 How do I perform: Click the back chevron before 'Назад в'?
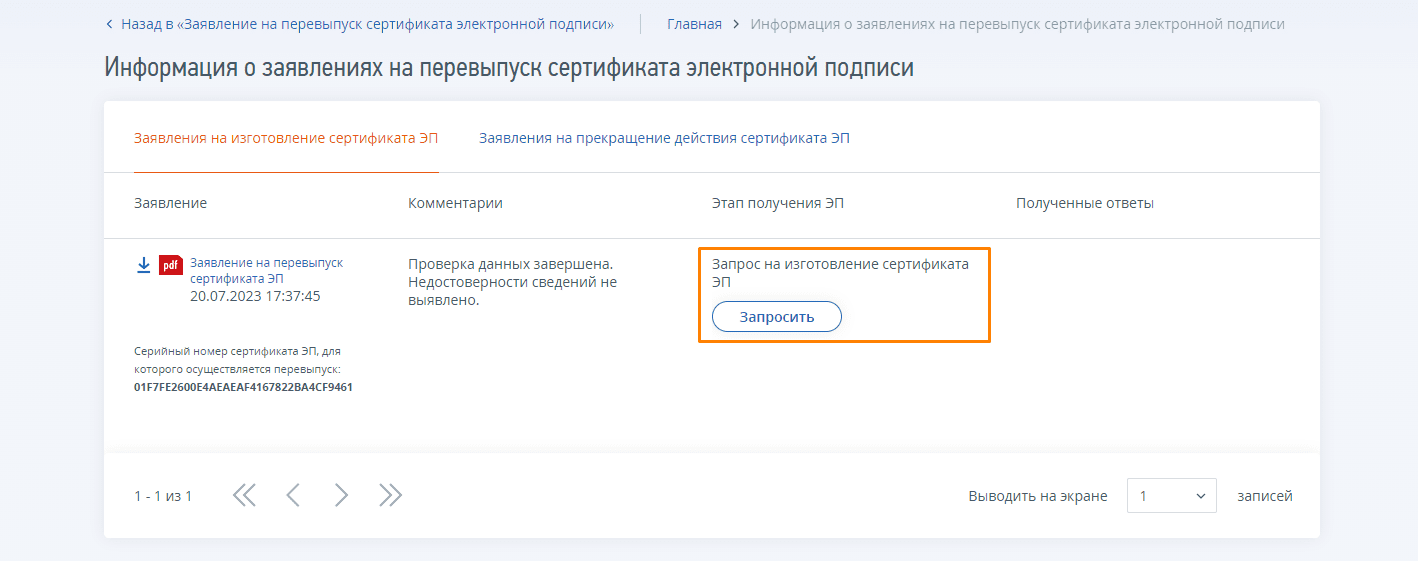(x=109, y=24)
